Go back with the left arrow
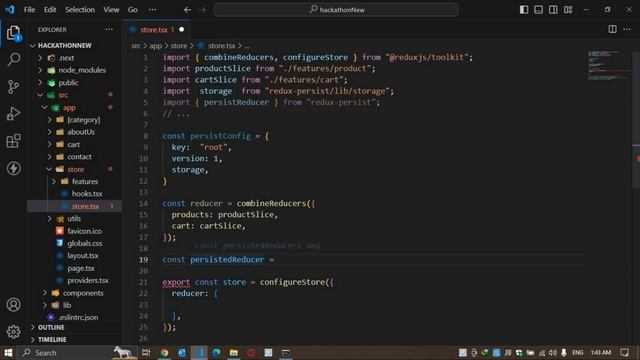640x360 pixels. pyautogui.click(x=187, y=10)
